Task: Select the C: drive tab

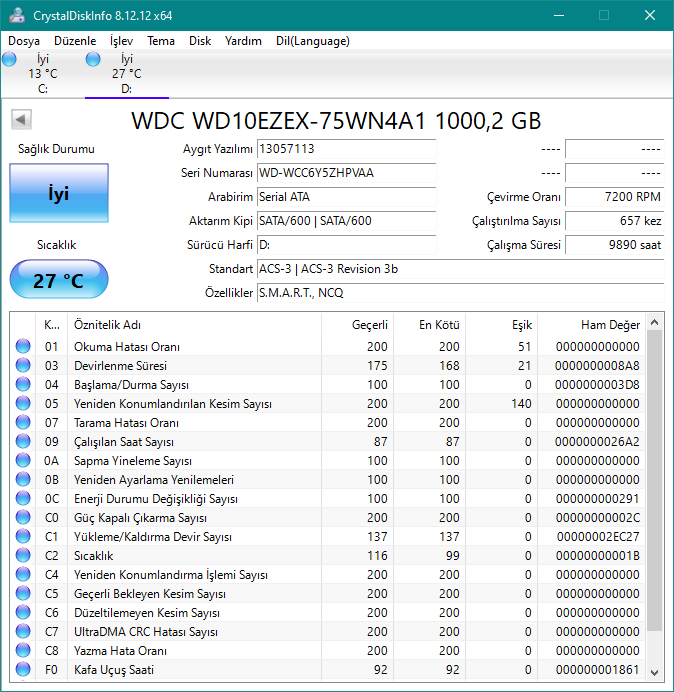Action: (x=43, y=74)
